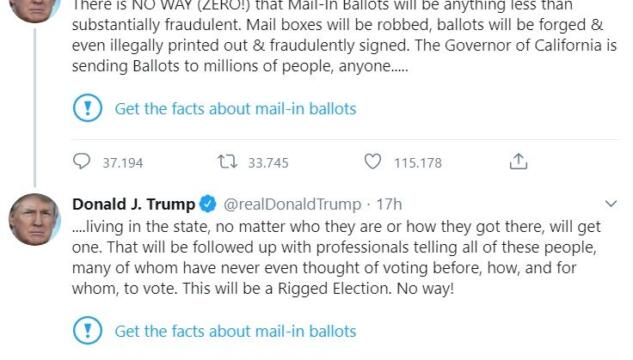Click the reply speech bubble icon
The height and width of the screenshot is (360, 633).
pos(81,161)
